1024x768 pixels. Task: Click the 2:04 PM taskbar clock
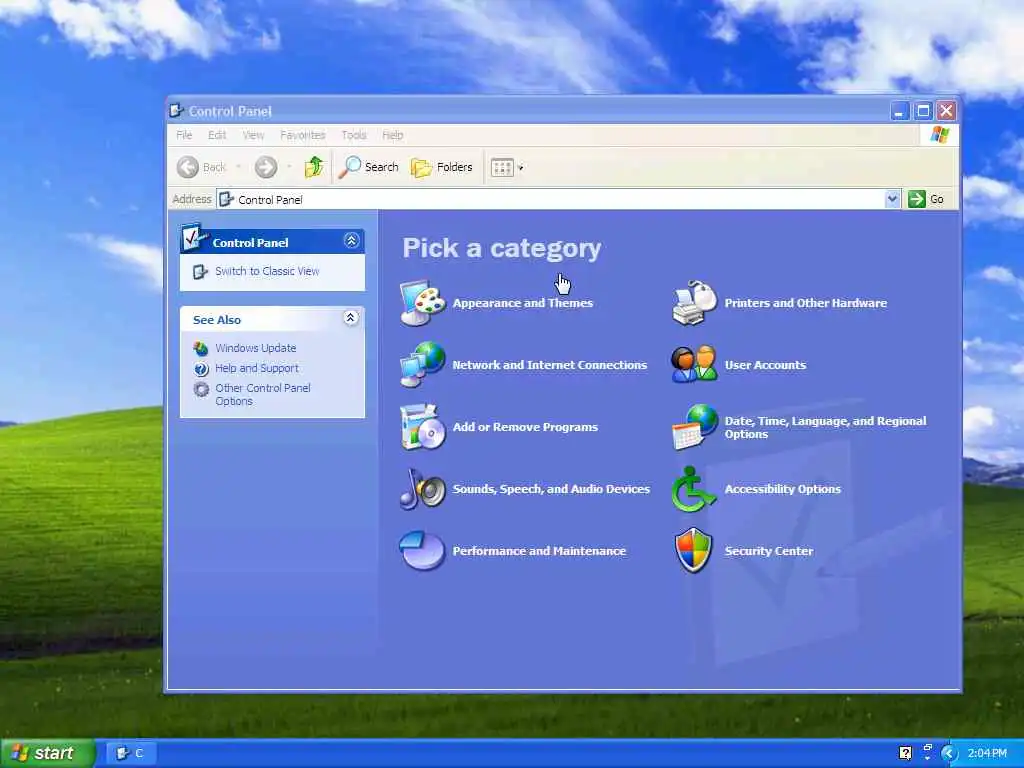[987, 754]
